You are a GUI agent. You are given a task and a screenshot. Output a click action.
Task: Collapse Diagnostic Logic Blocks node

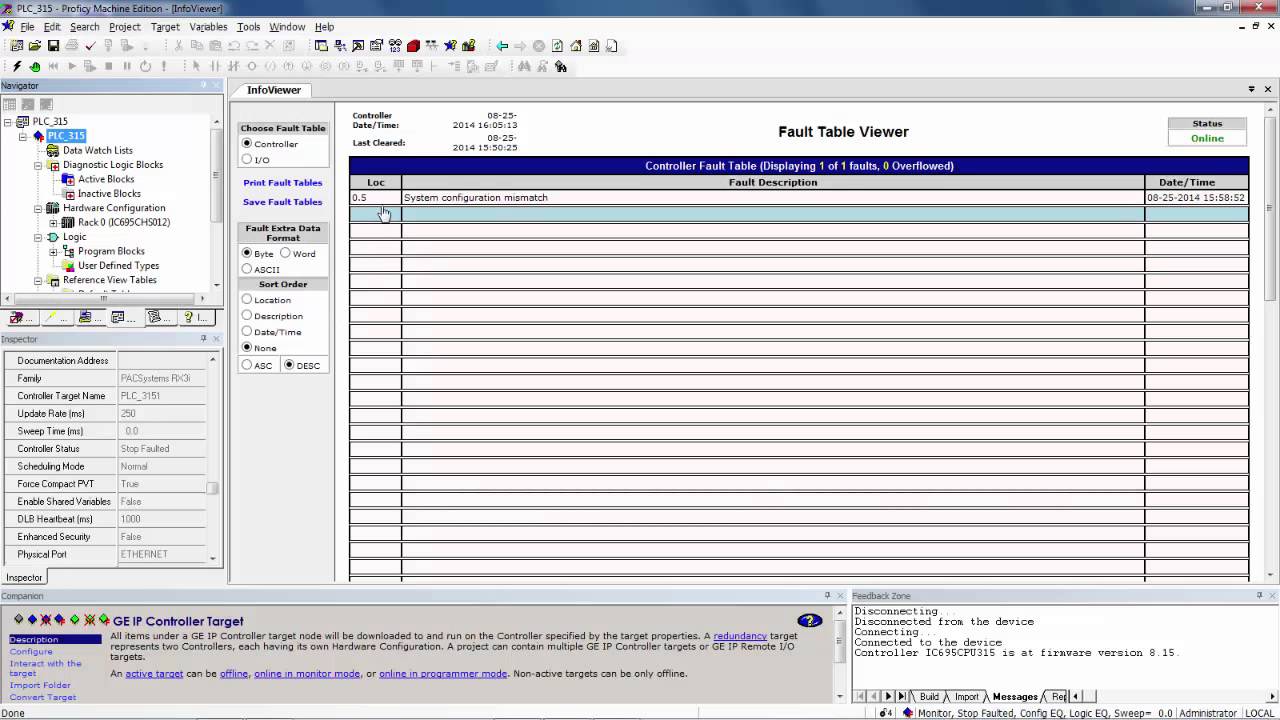[x=38, y=165]
